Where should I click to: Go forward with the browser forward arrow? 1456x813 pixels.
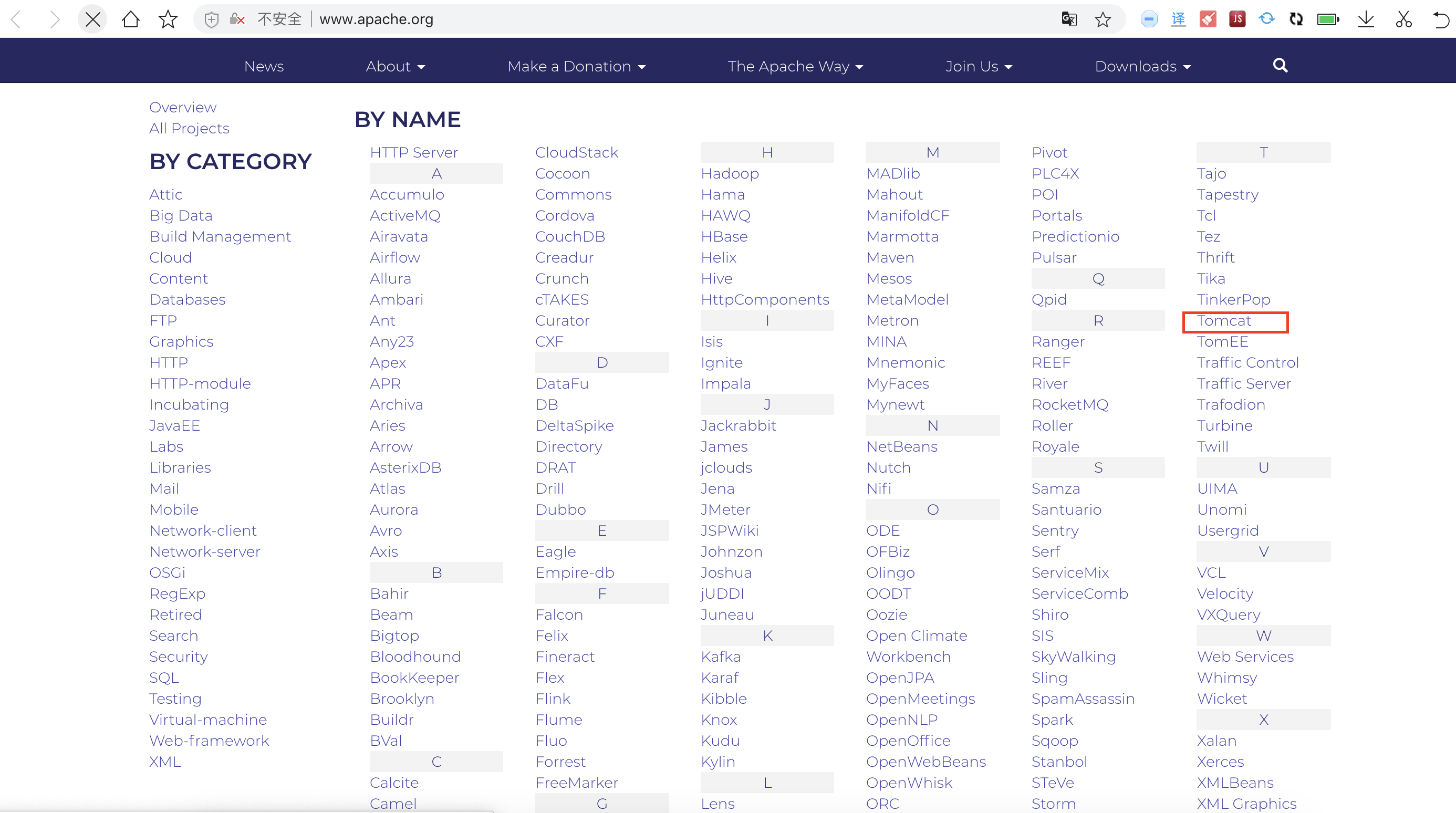tap(55, 19)
